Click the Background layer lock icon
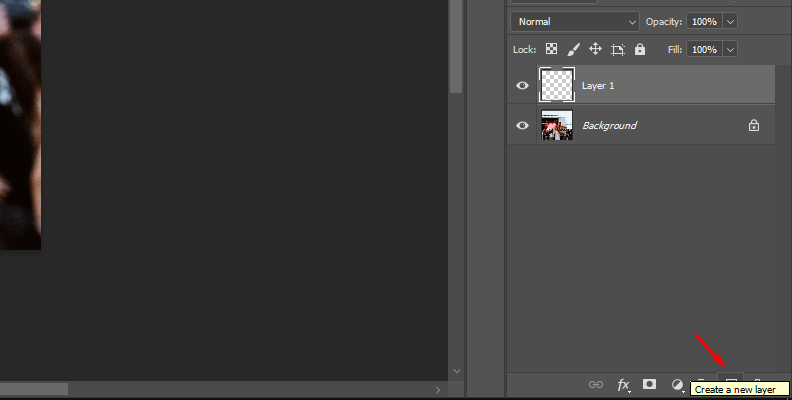Image resolution: width=792 pixels, height=400 pixels. click(x=754, y=125)
